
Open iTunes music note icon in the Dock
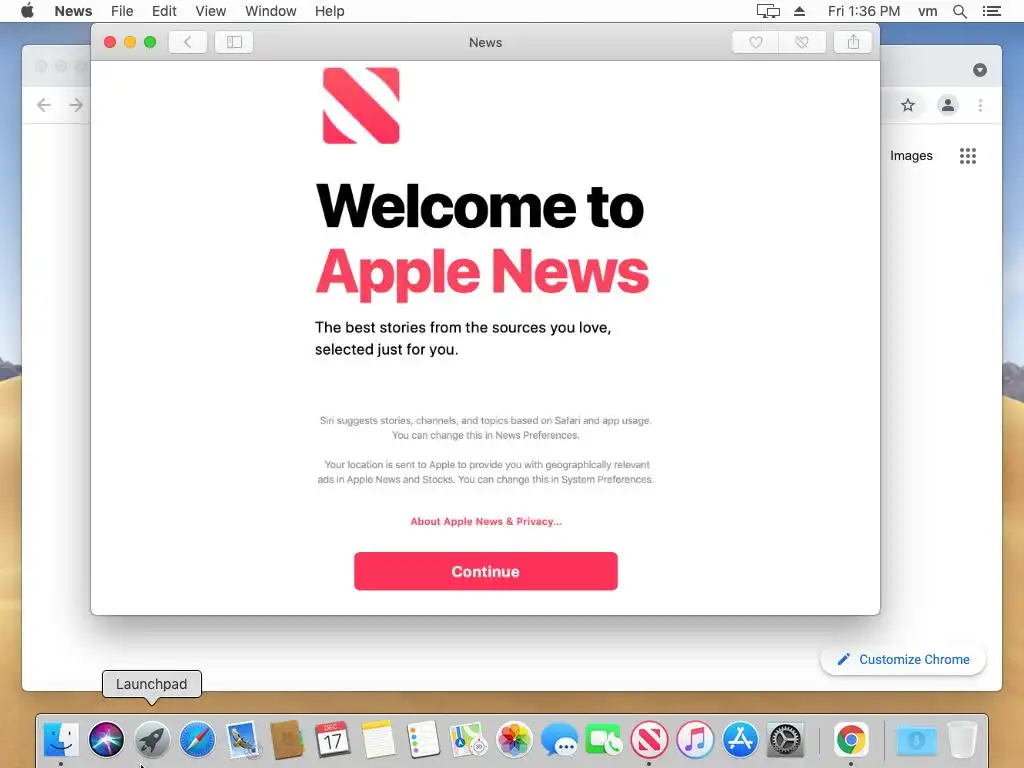695,740
